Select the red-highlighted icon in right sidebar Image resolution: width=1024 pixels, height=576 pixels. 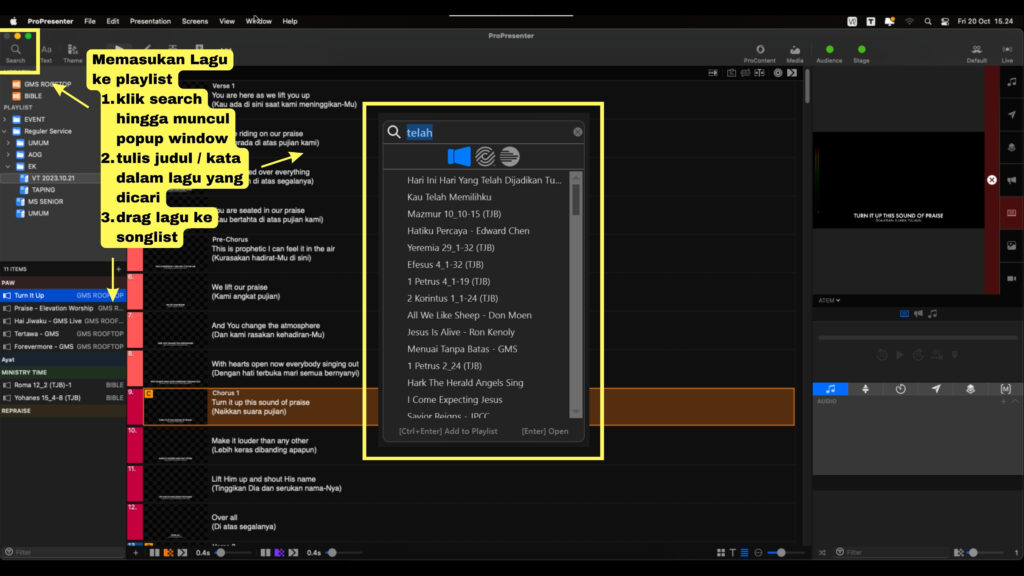pos(1012,213)
